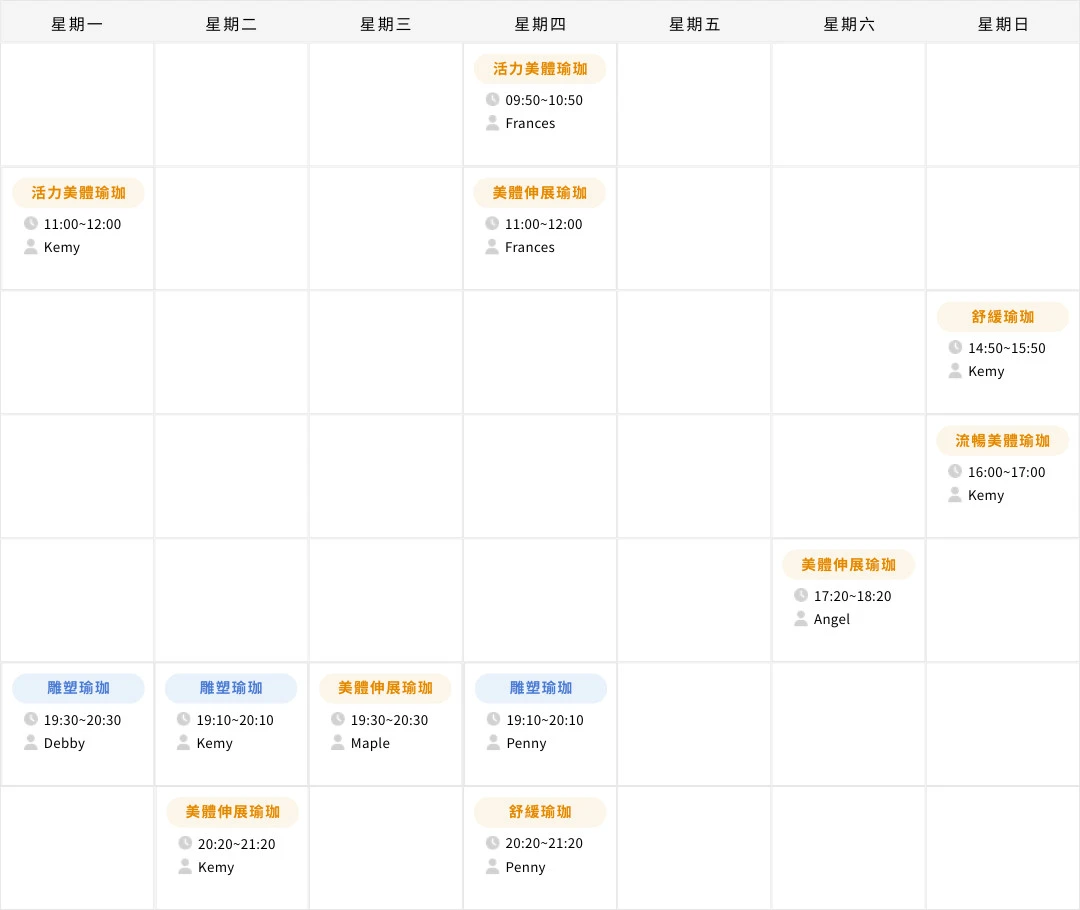Click person icon beside Penny at 19:10 class

coord(494,743)
